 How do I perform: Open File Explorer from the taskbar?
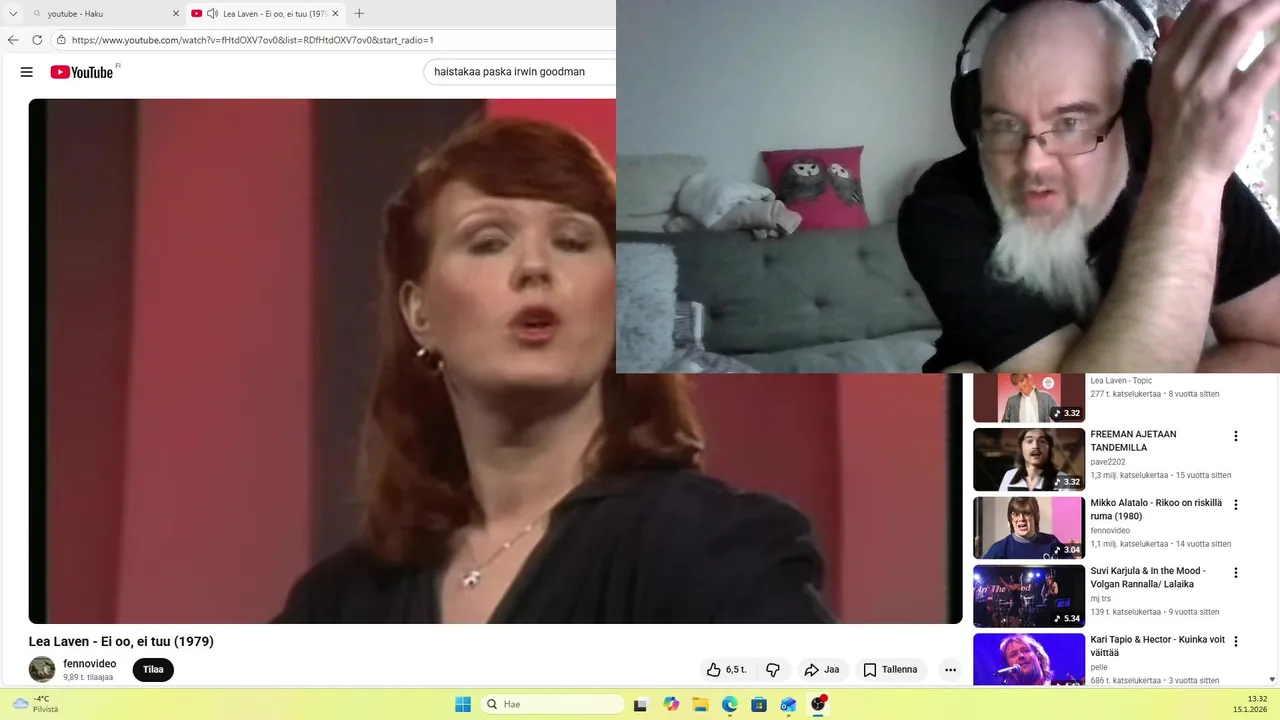pyautogui.click(x=700, y=704)
